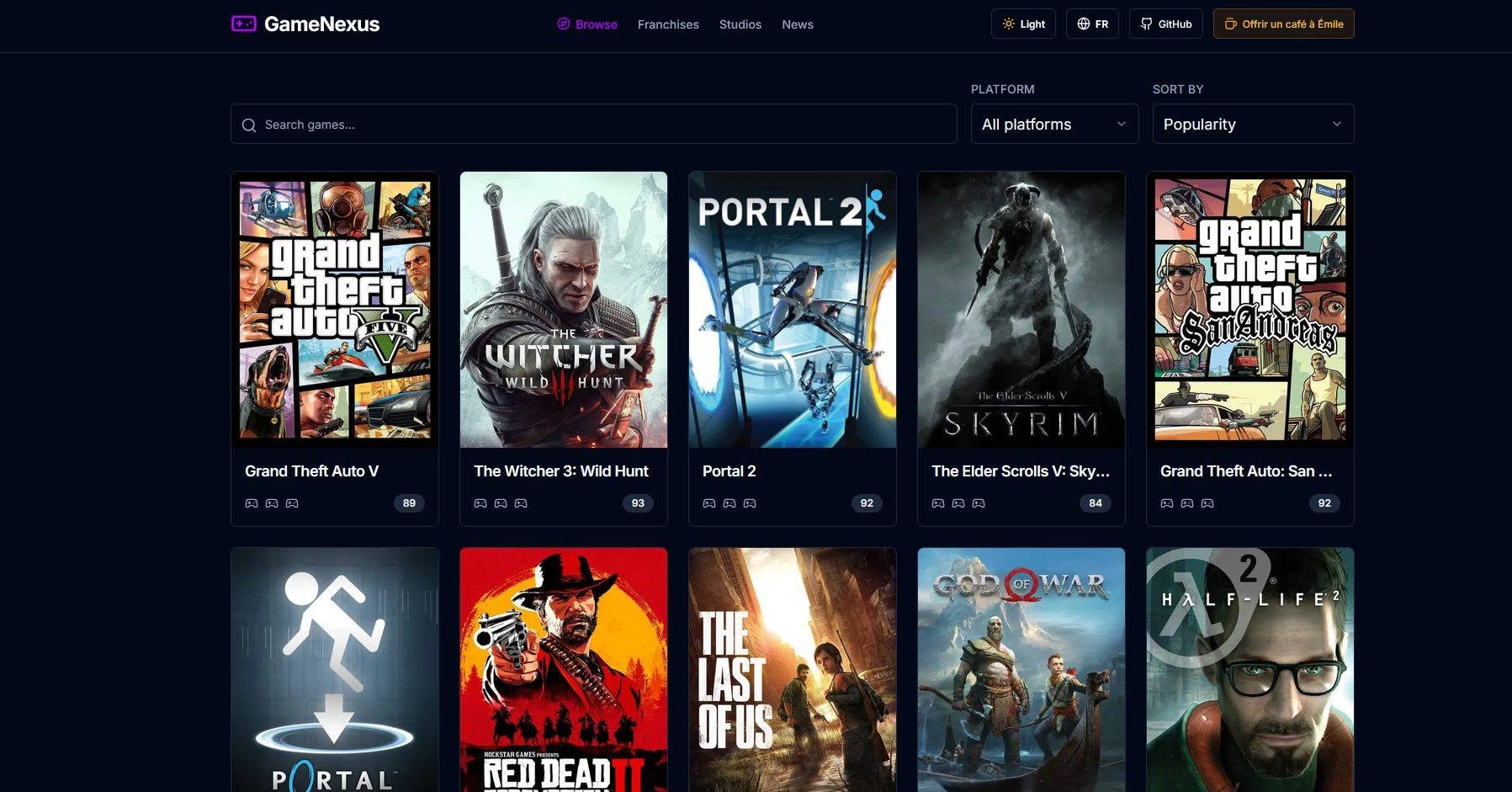
Task: Click first platform icon under Grand Theft Auto V
Action: 252,503
